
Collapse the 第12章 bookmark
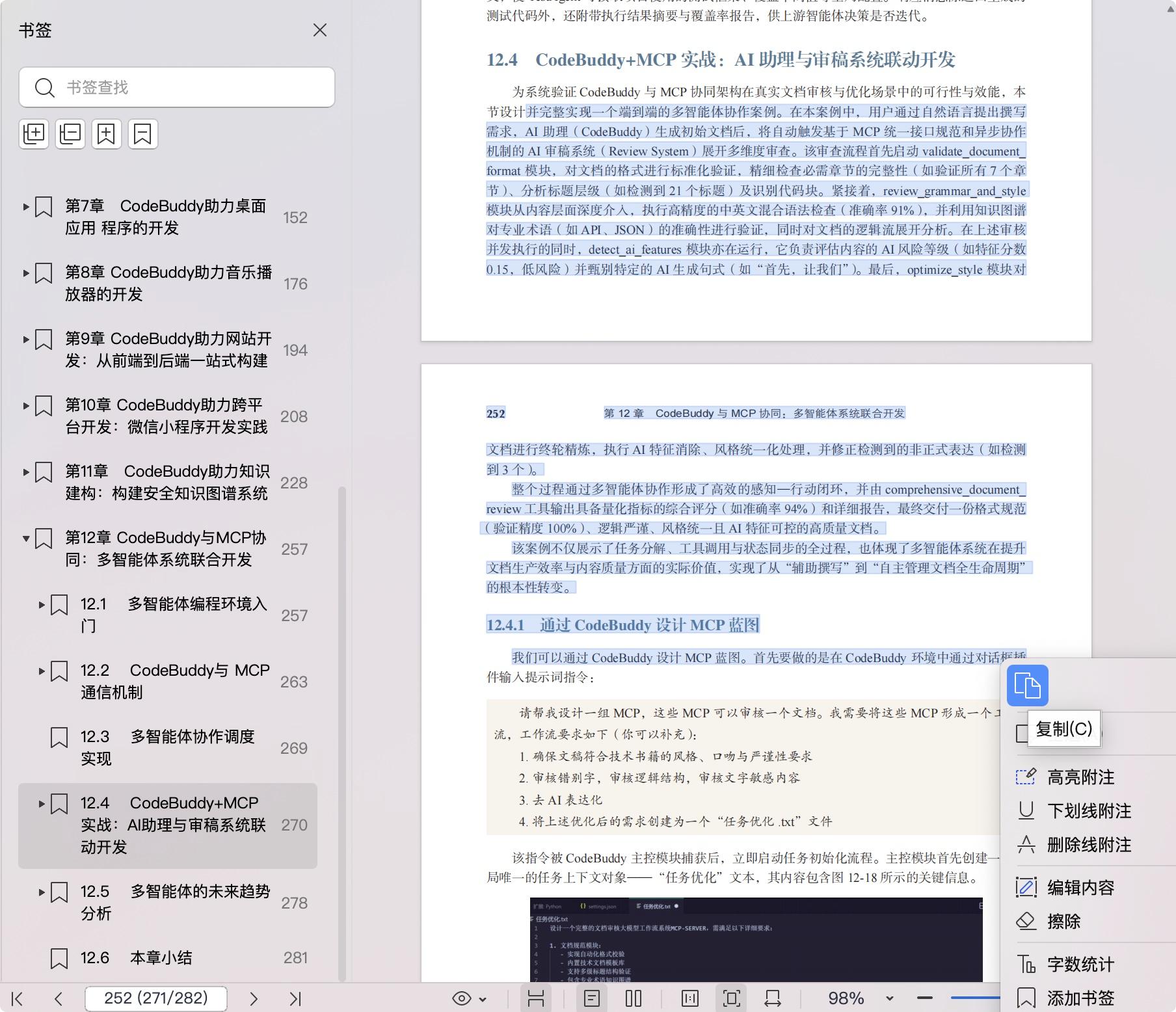pos(26,539)
